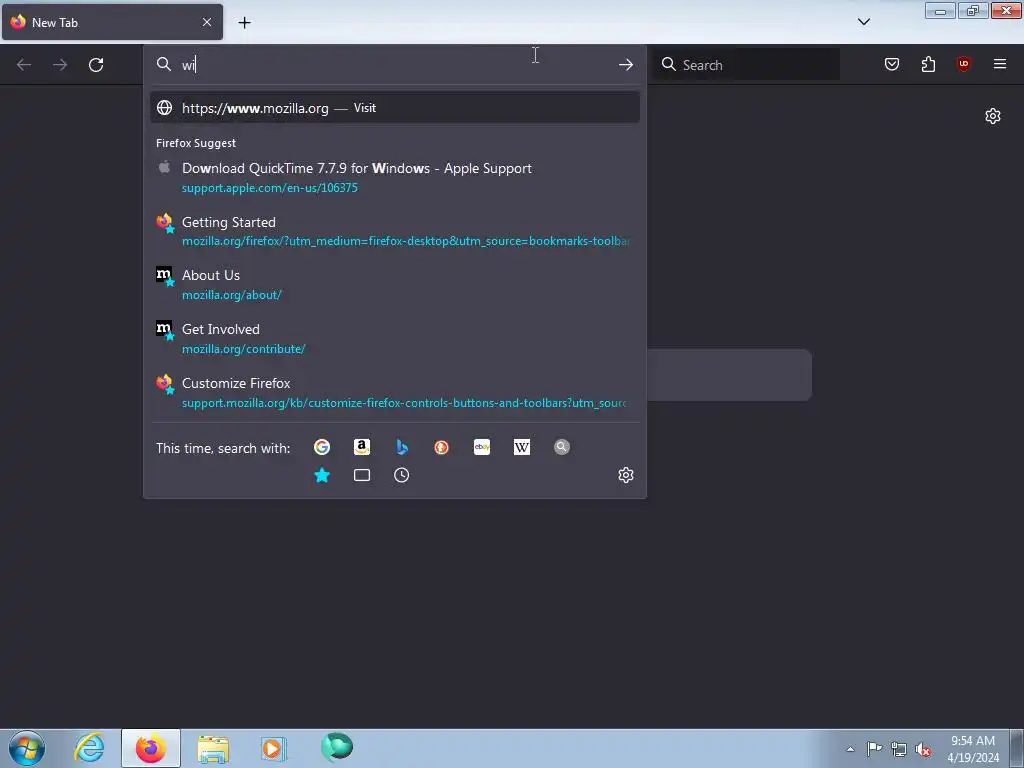The width and height of the screenshot is (1024, 768).
Task: Open the Customize Firefox bookmark suggestion
Action: point(394,392)
